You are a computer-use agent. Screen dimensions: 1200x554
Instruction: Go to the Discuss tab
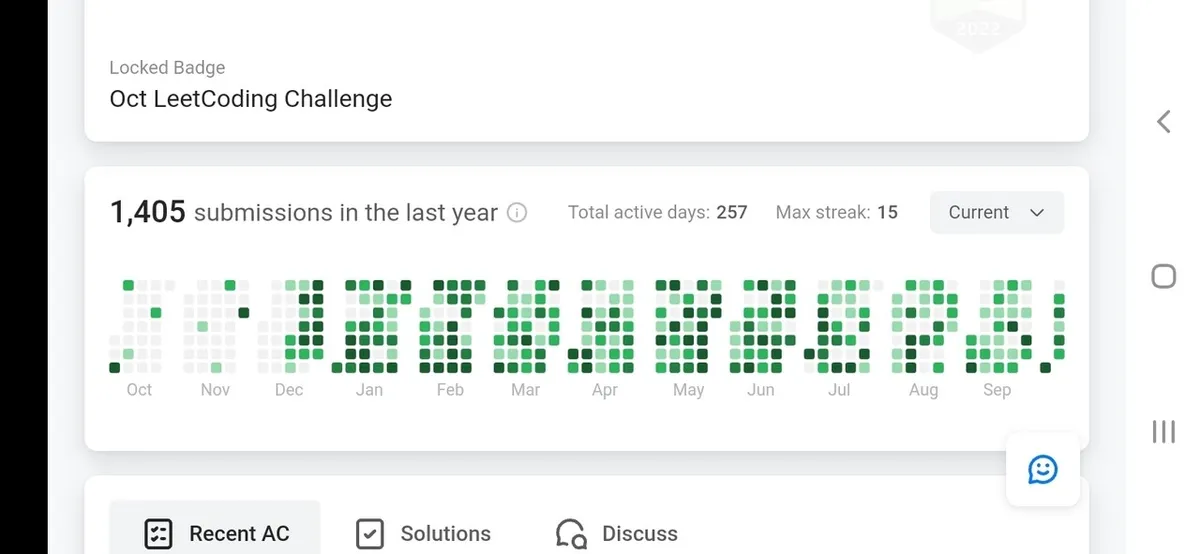(639, 534)
